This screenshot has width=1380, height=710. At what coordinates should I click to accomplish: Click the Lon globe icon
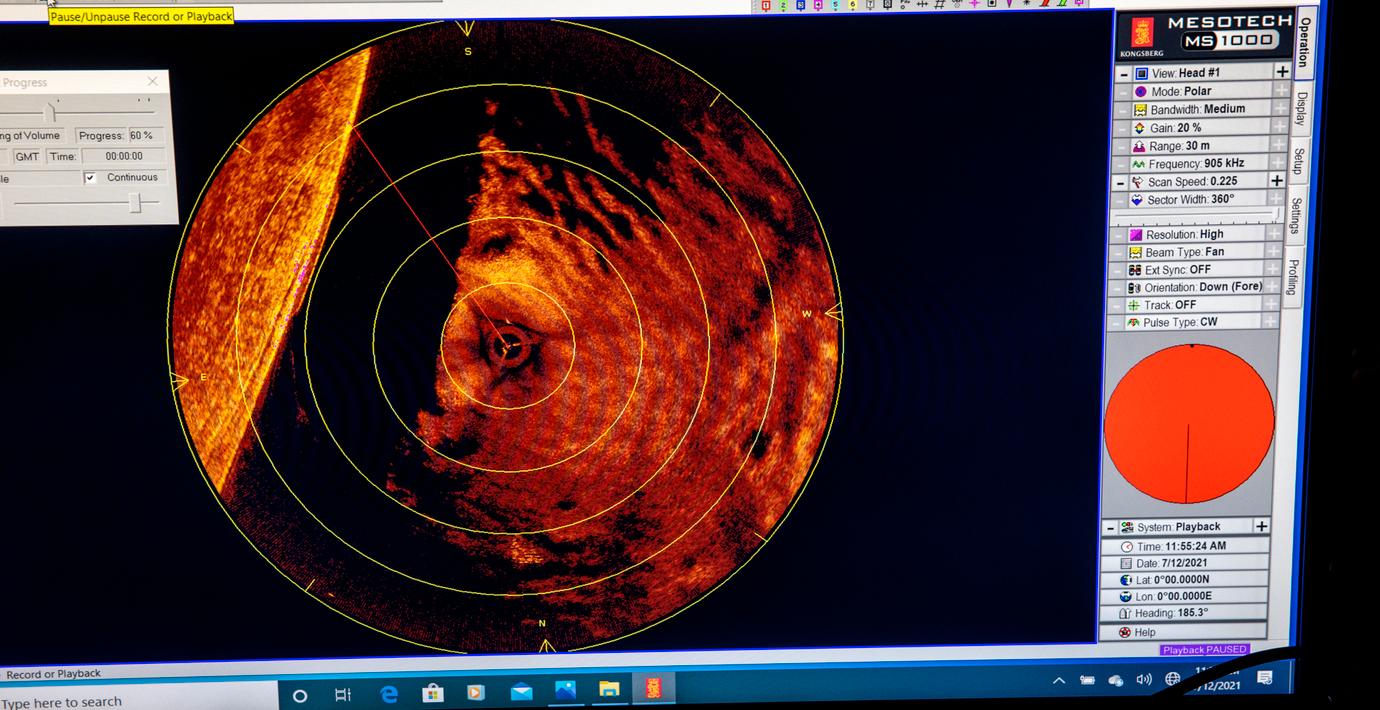(x=1125, y=597)
